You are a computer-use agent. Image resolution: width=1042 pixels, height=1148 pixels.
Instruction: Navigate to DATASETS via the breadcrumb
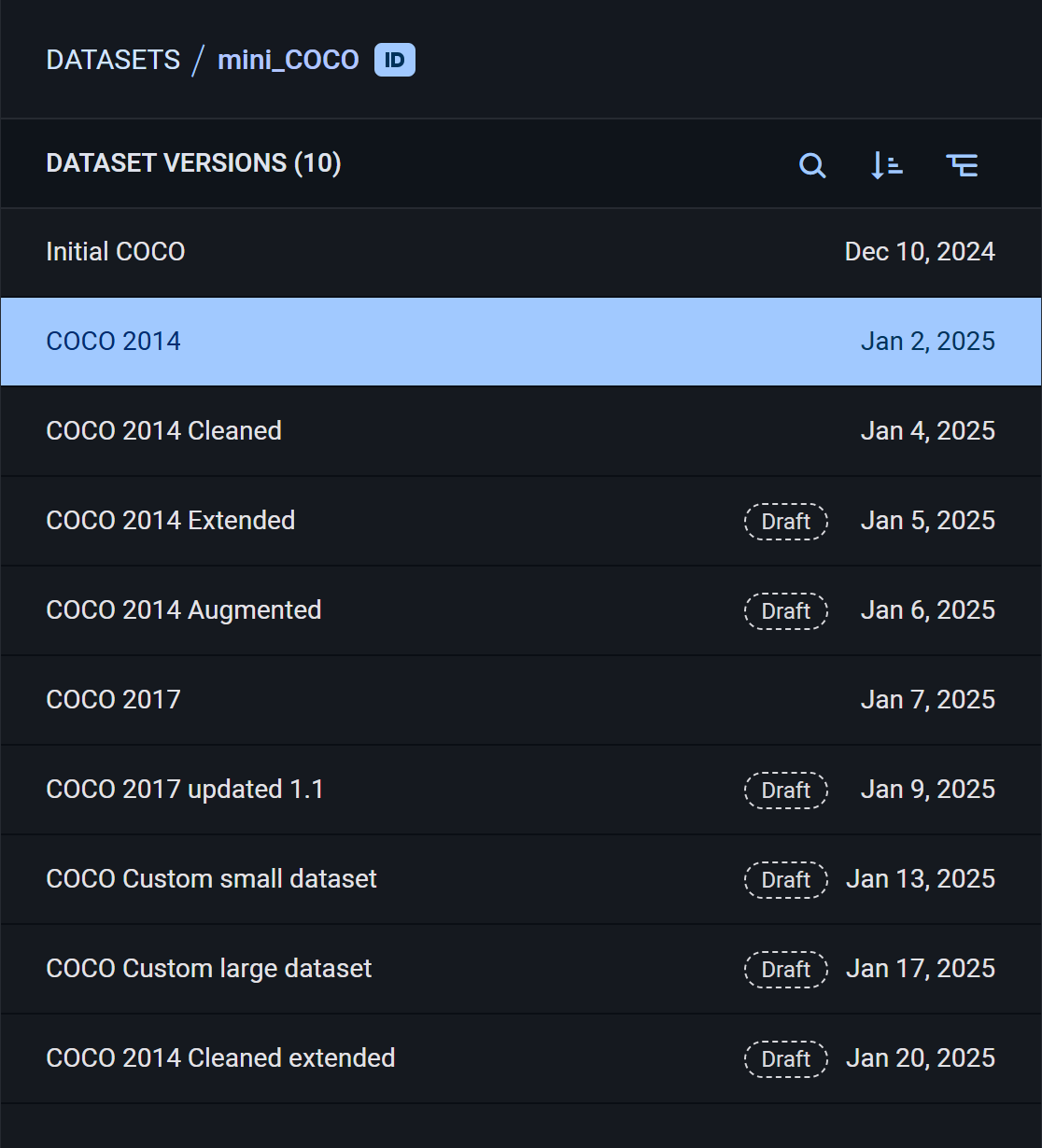(x=112, y=59)
